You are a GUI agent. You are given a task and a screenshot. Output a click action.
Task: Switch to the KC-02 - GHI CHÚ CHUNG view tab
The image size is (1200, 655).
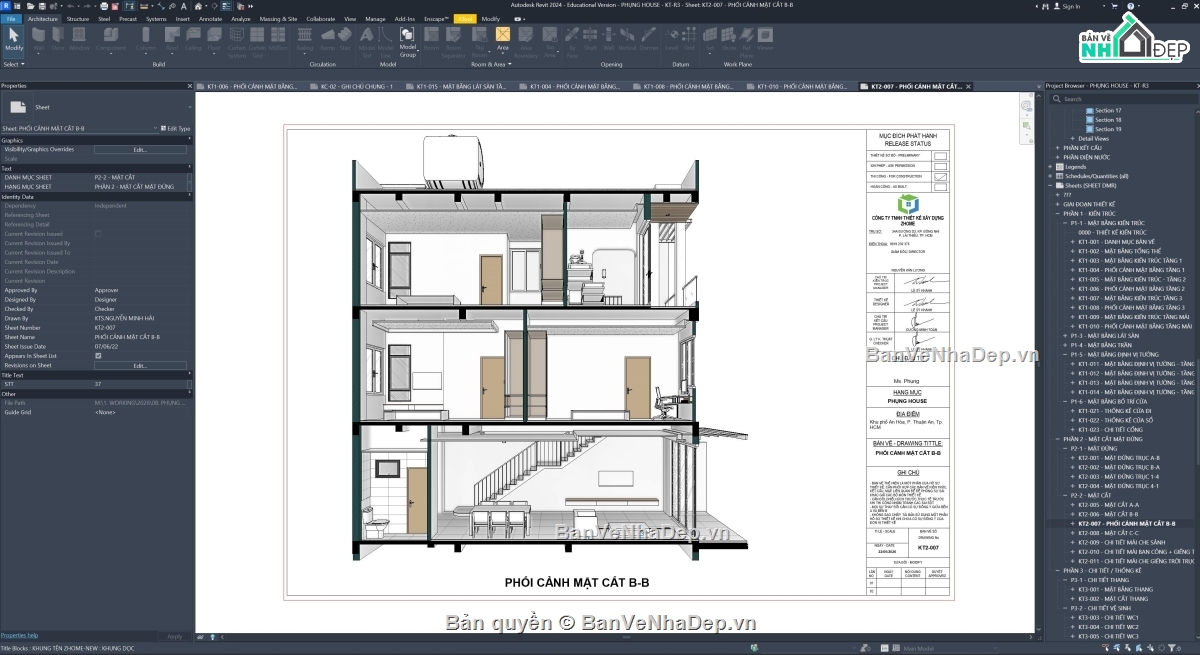[x=357, y=87]
